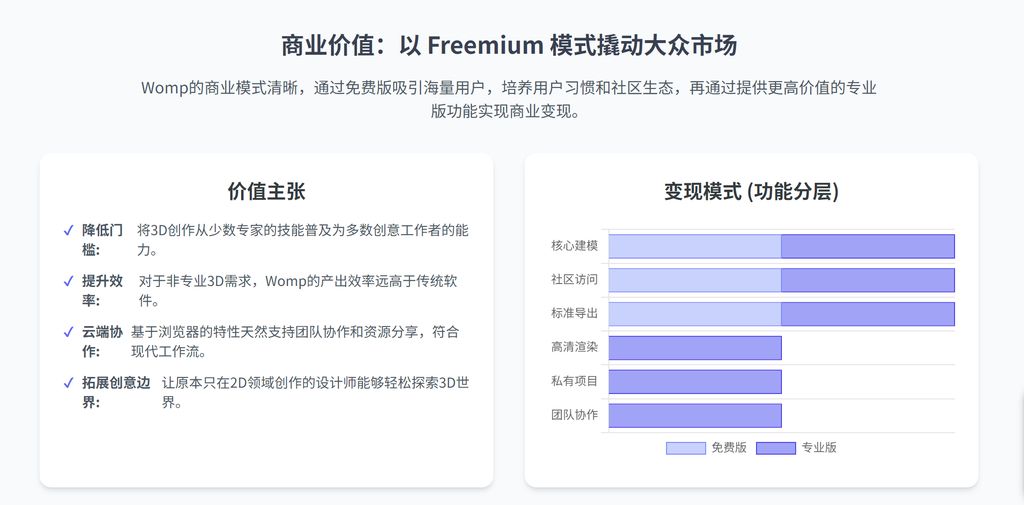Toggle 免费版 legend swatch
The image size is (1024, 505).
coord(685,448)
